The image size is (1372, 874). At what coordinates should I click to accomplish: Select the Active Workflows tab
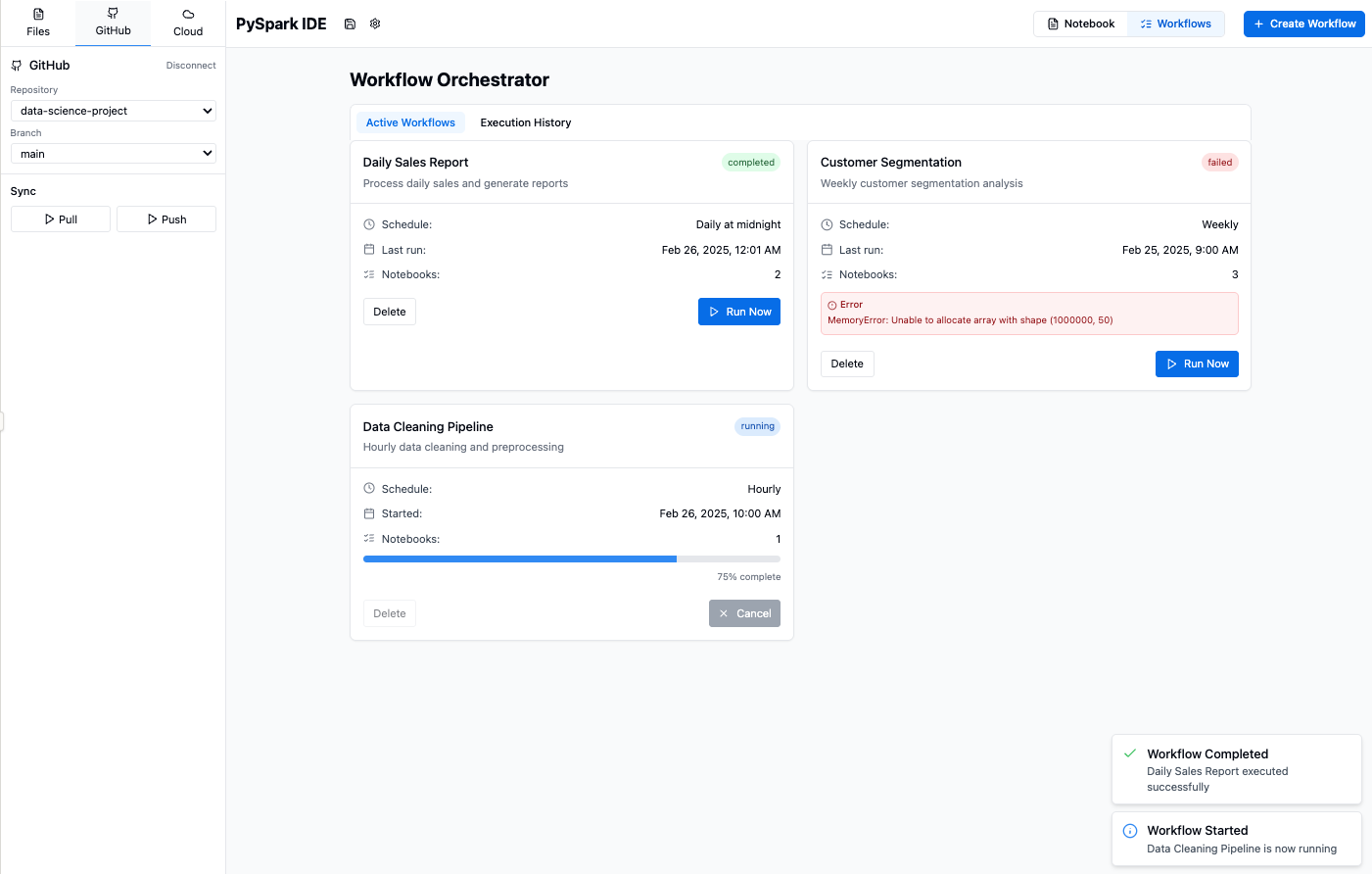point(410,122)
